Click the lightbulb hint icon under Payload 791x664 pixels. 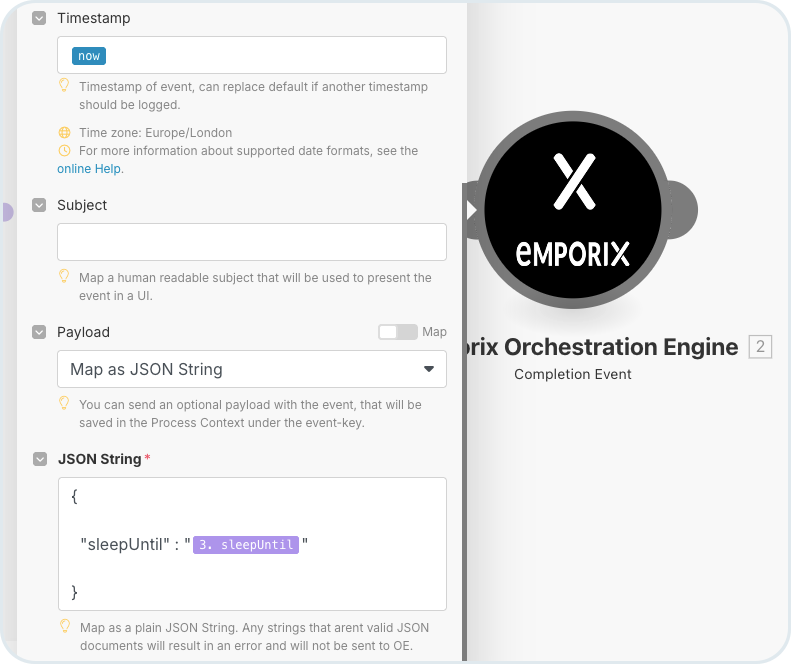pos(65,404)
